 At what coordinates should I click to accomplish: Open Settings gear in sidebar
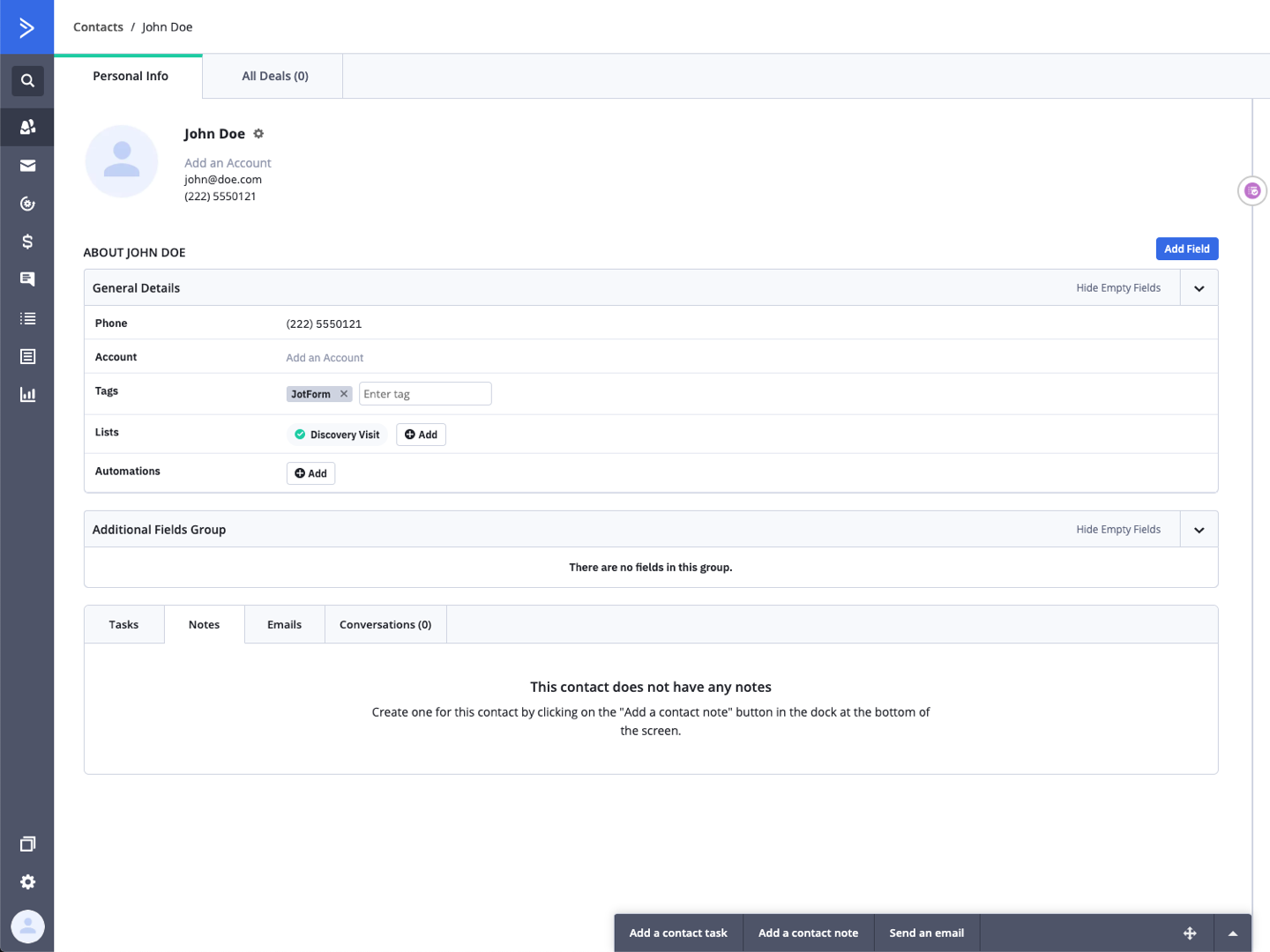(x=27, y=881)
